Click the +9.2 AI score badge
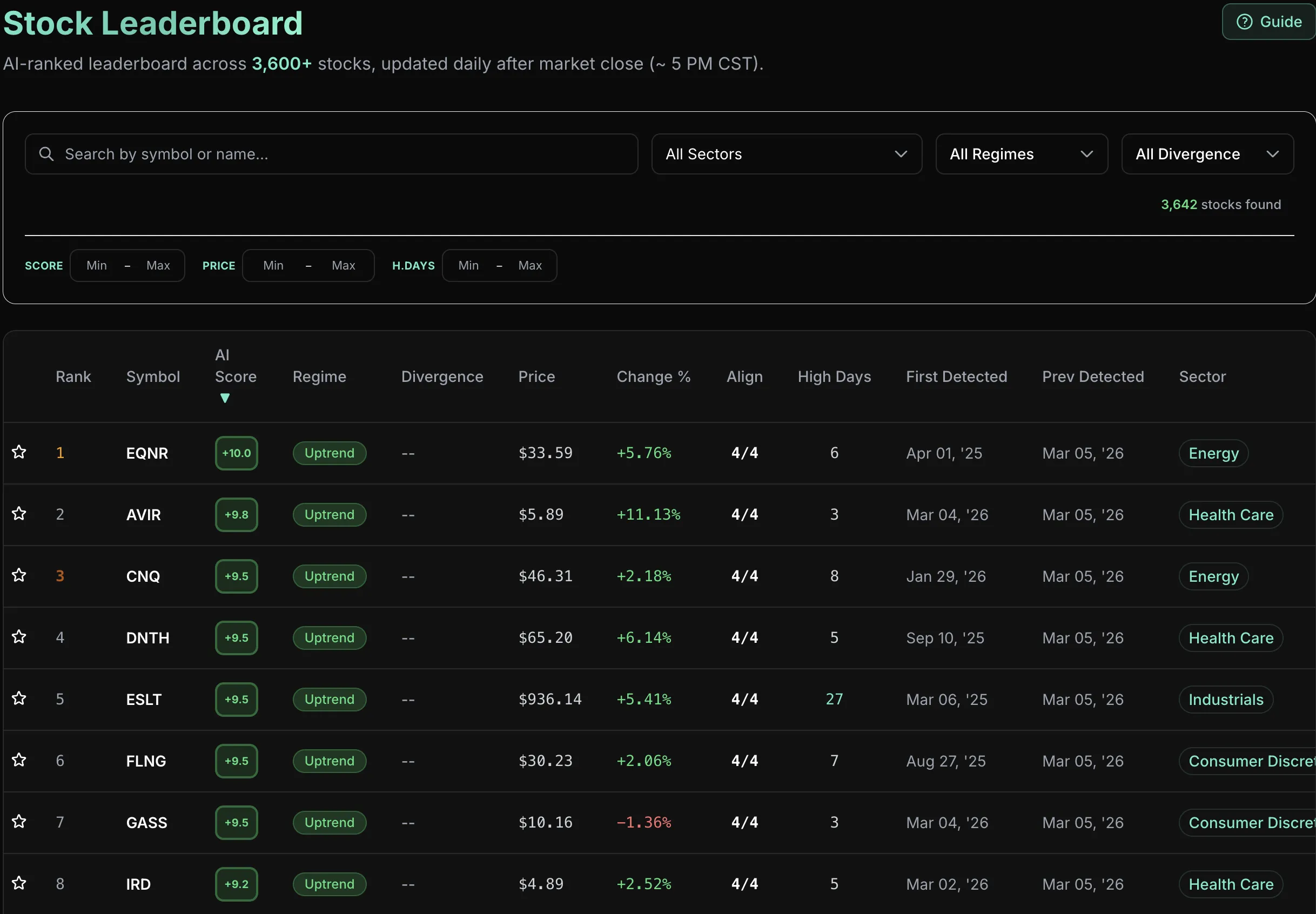 tap(237, 884)
